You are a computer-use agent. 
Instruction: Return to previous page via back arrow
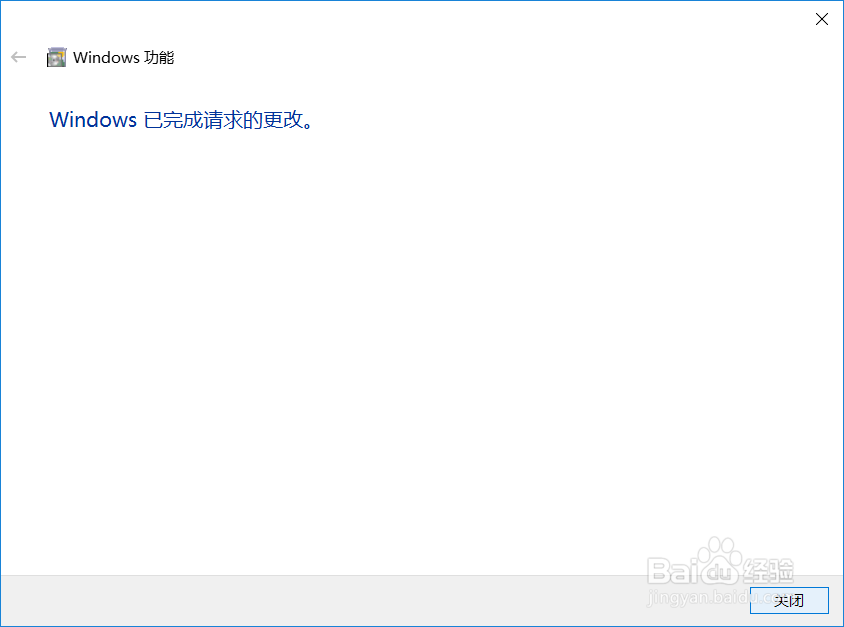click(18, 57)
